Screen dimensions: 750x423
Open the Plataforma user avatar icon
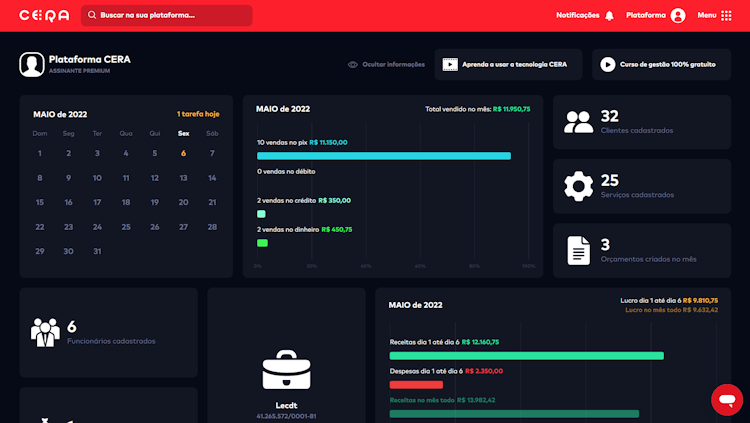tap(678, 16)
